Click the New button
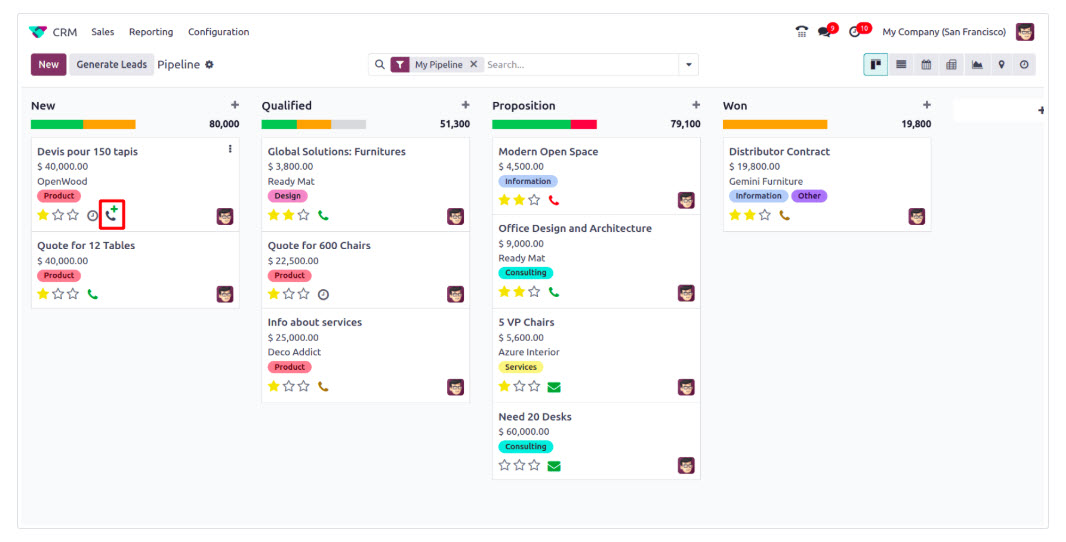This screenshot has width=1066, height=542. pos(48,65)
